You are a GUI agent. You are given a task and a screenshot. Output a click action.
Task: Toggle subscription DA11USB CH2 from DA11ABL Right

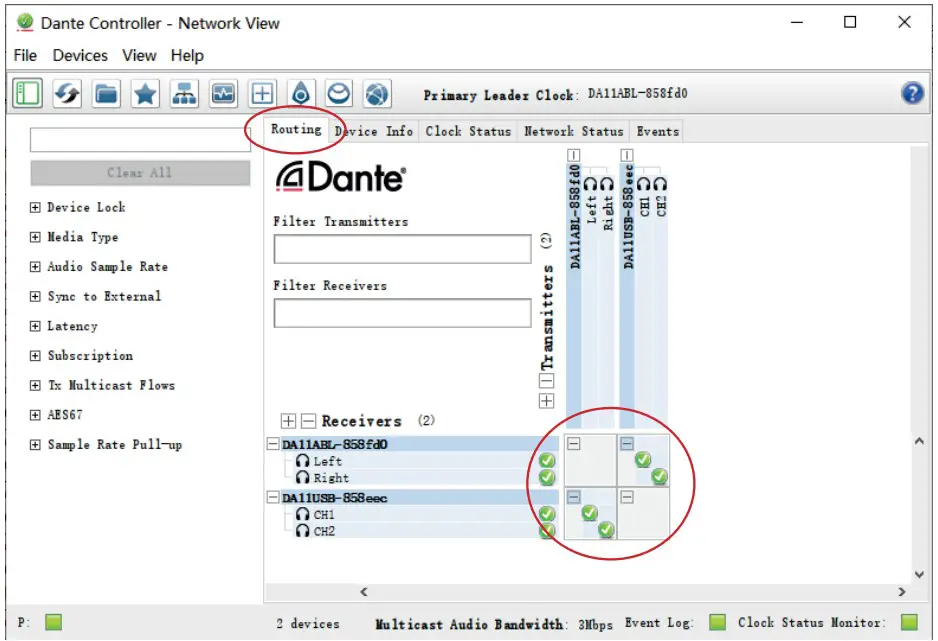click(x=606, y=530)
